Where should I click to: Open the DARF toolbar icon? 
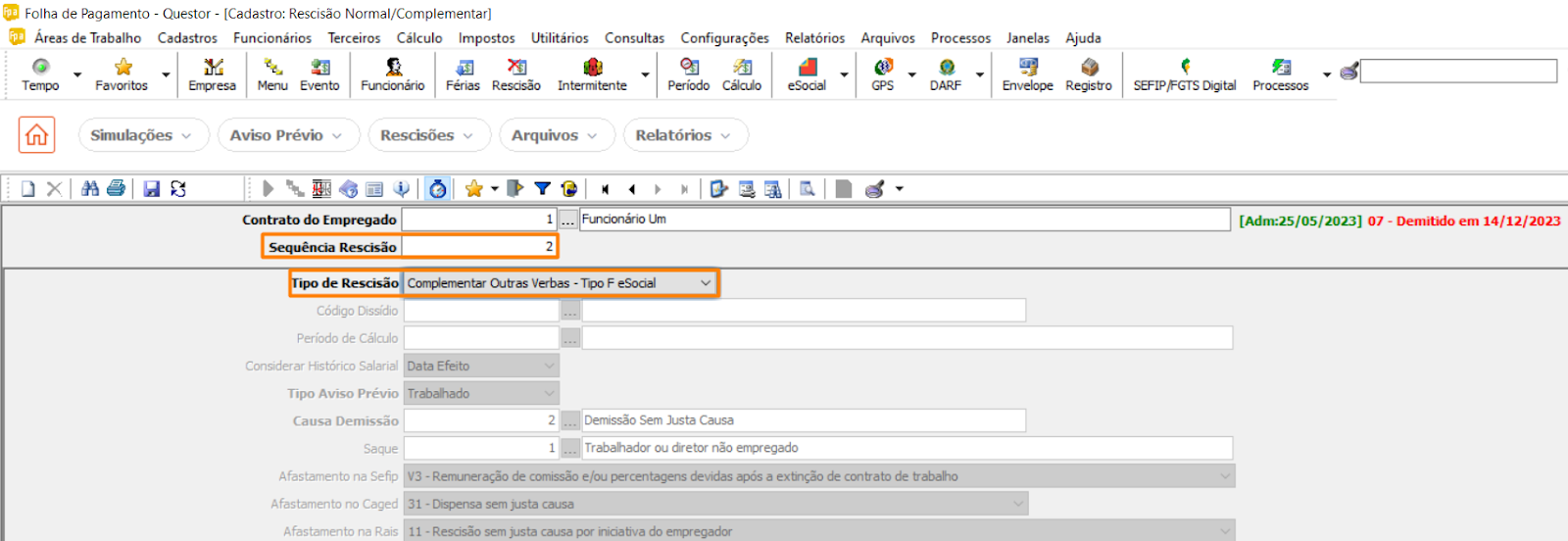pos(946,74)
